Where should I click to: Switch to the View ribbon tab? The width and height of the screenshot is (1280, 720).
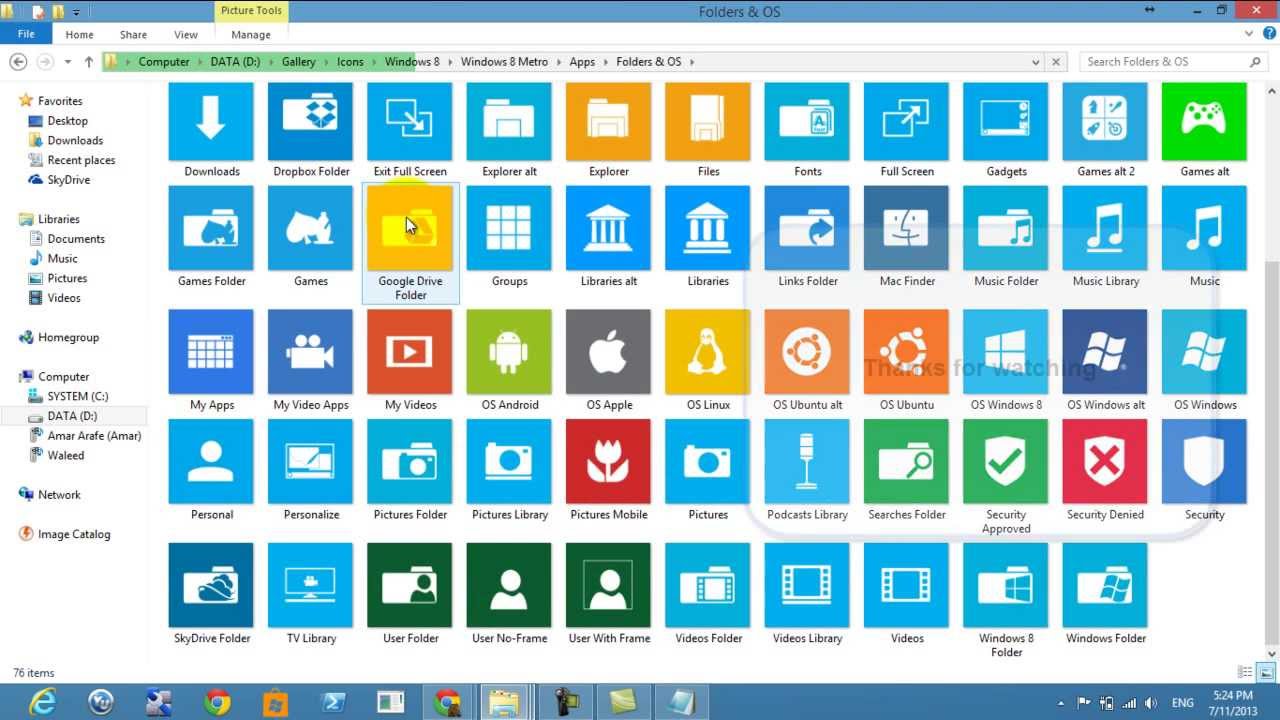click(185, 33)
